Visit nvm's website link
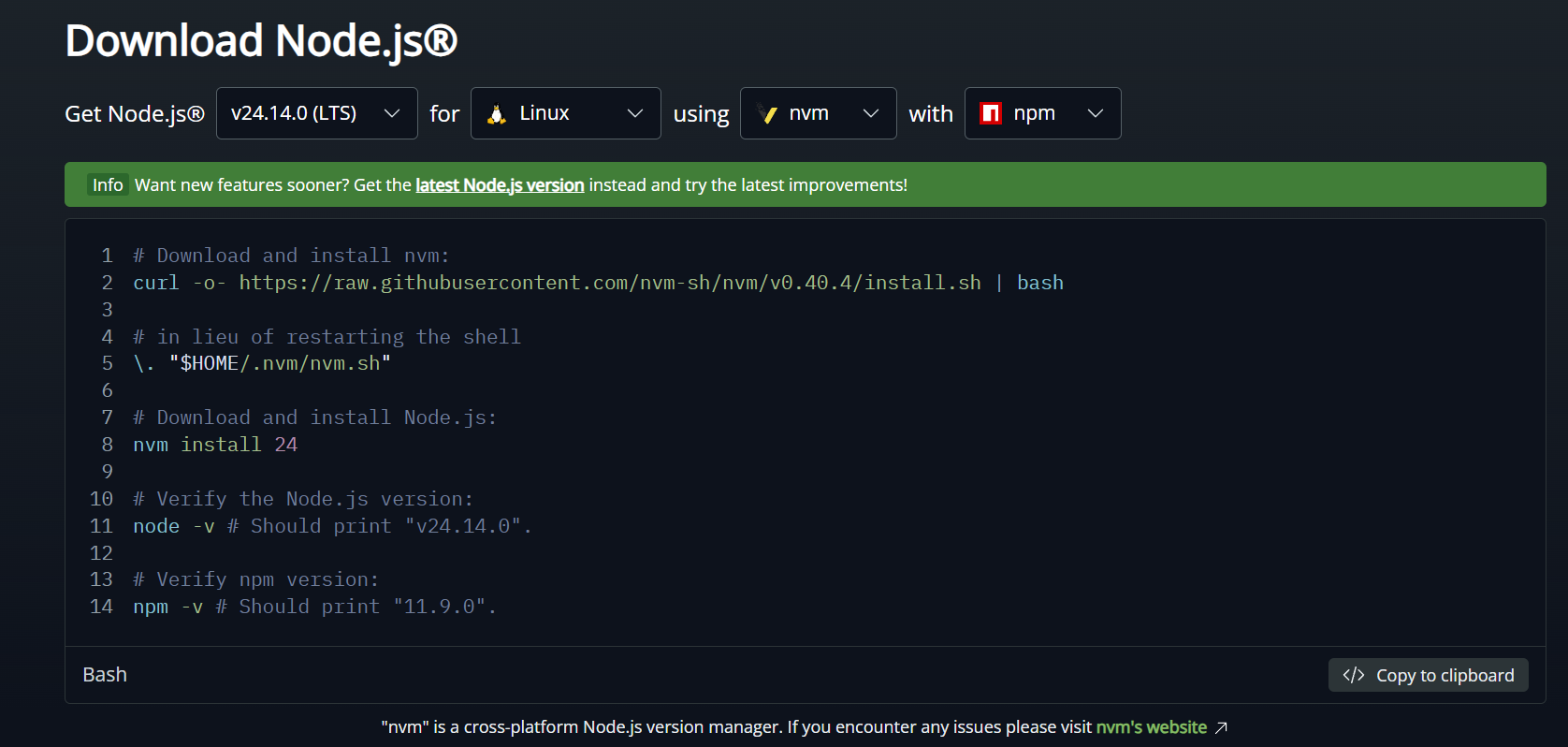Screen dimensions: 1568x747 tap(1151, 727)
